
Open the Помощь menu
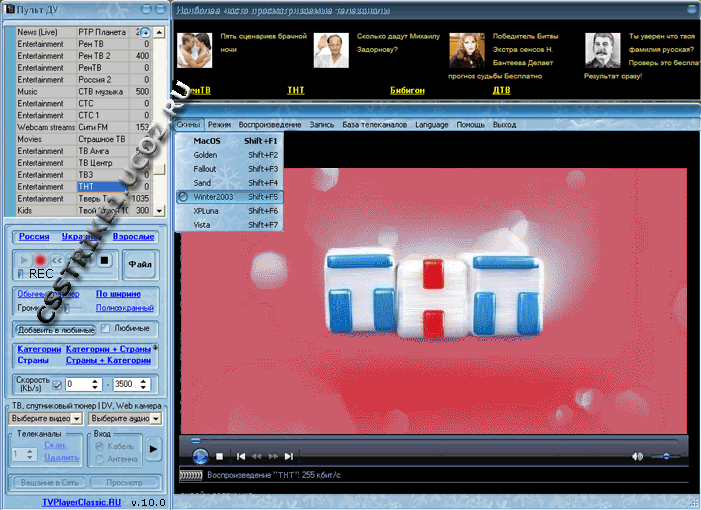point(470,125)
